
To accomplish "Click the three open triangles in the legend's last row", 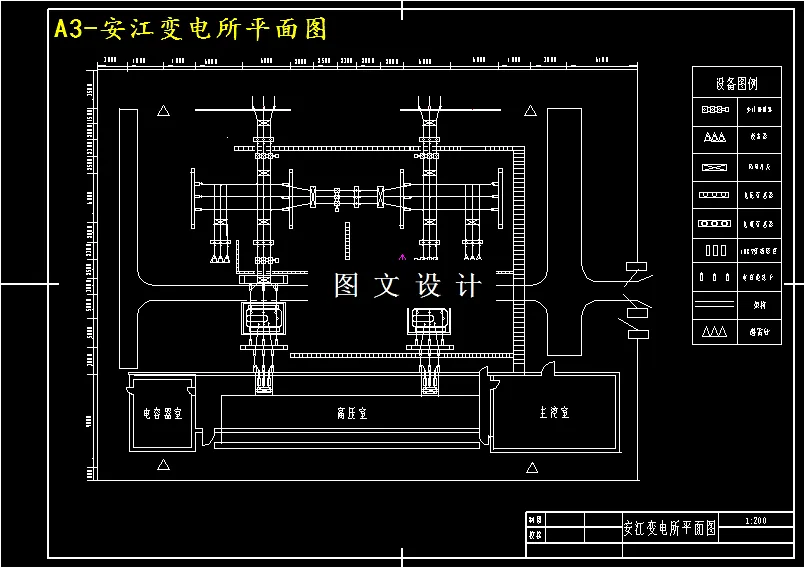I will click(x=715, y=331).
